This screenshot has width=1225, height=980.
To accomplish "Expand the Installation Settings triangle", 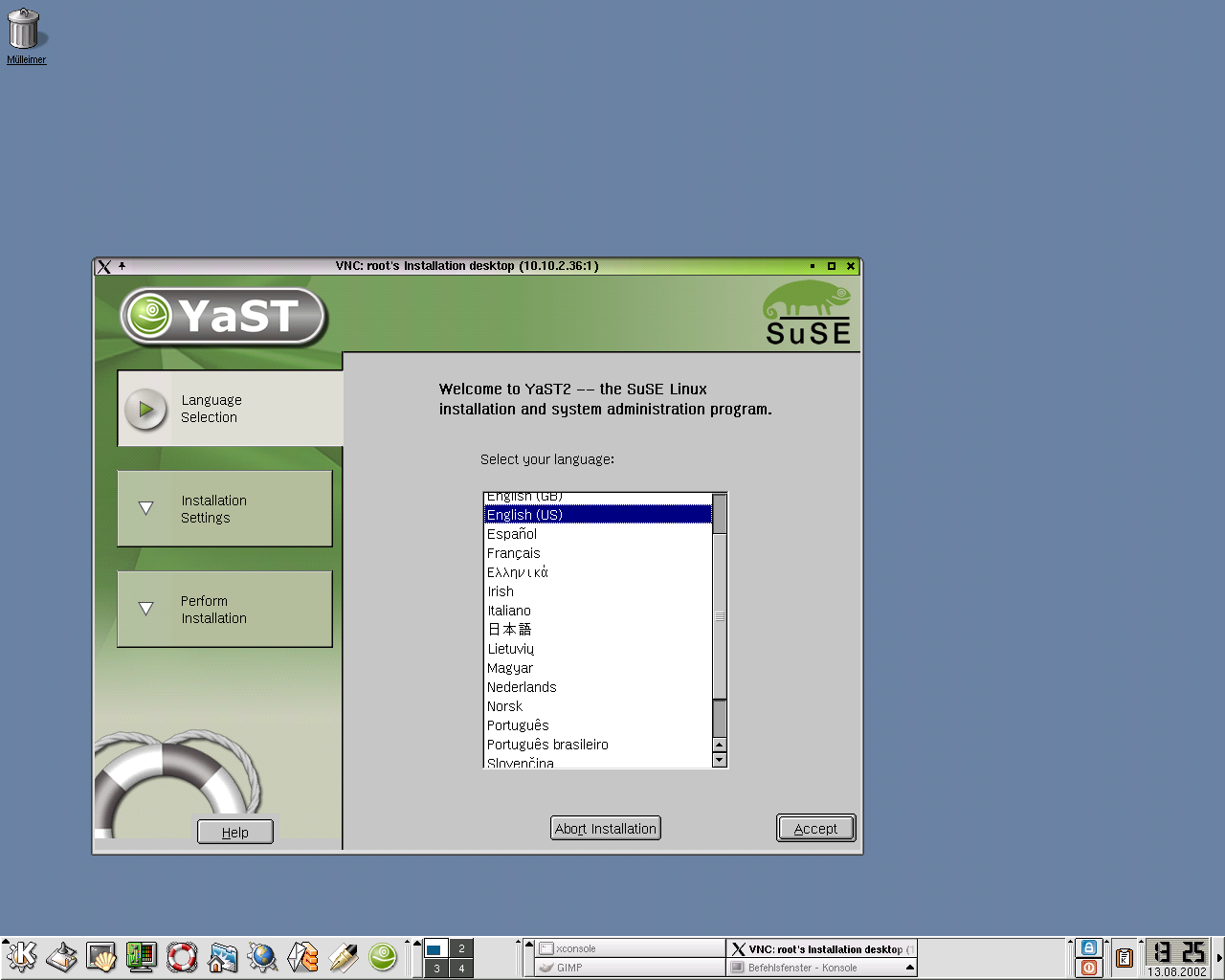I will click(145, 508).
